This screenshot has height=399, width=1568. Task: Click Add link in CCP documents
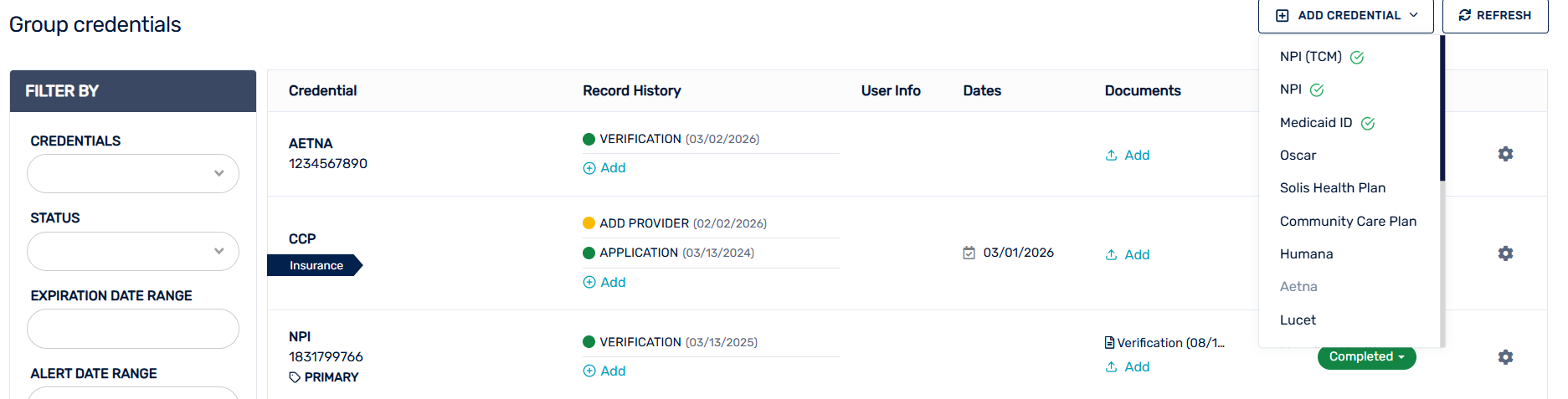click(1136, 255)
